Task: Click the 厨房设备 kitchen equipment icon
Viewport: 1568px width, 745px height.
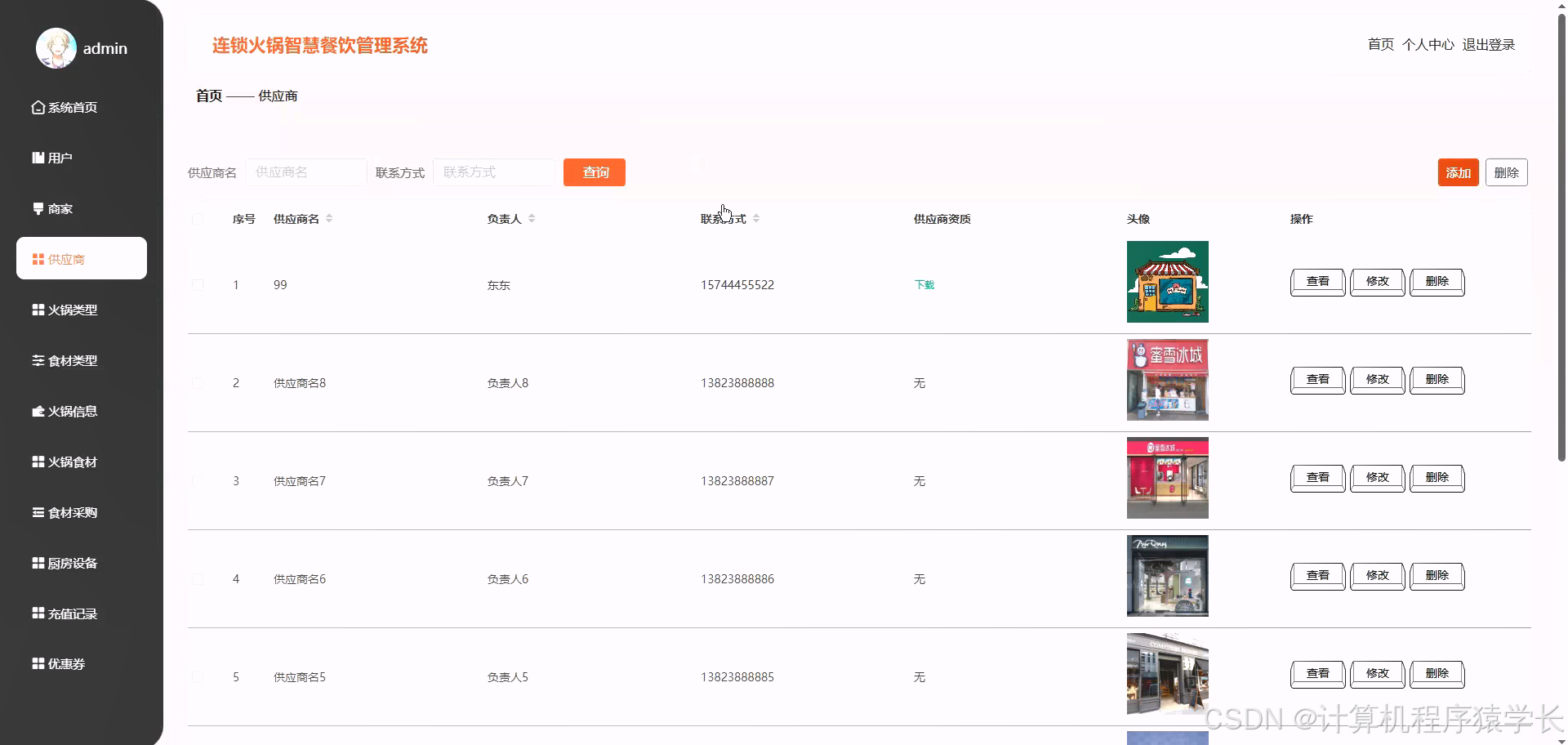Action: [x=38, y=563]
